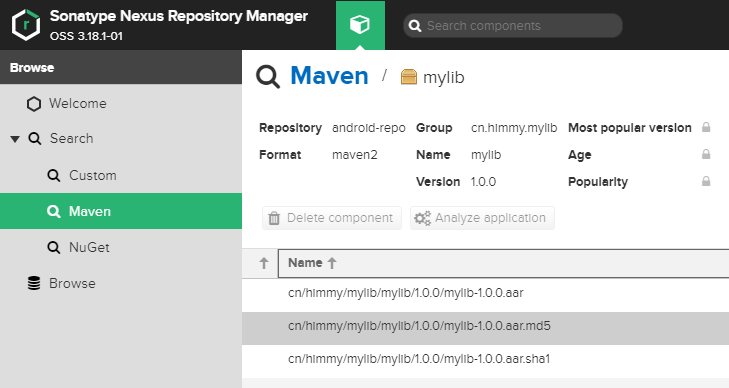Click the Name value mylib in details
Screen dimensions: 729x388
click(486, 155)
